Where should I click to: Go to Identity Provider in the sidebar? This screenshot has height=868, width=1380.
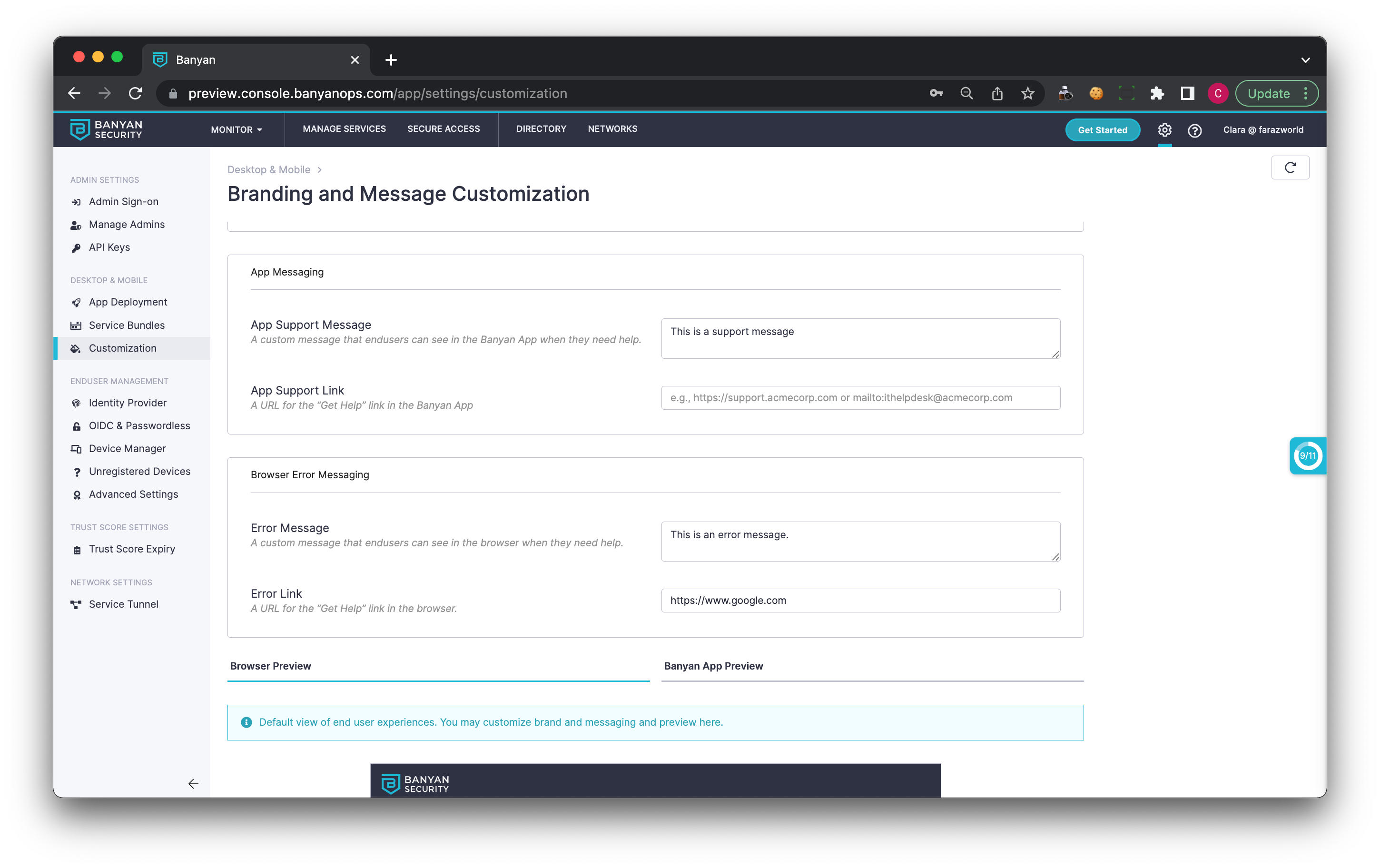click(x=127, y=403)
